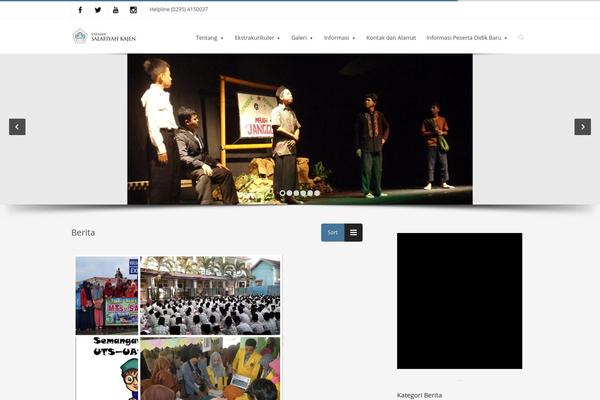Open the Facebook social icon
The width and height of the screenshot is (600, 400).
click(x=80, y=10)
